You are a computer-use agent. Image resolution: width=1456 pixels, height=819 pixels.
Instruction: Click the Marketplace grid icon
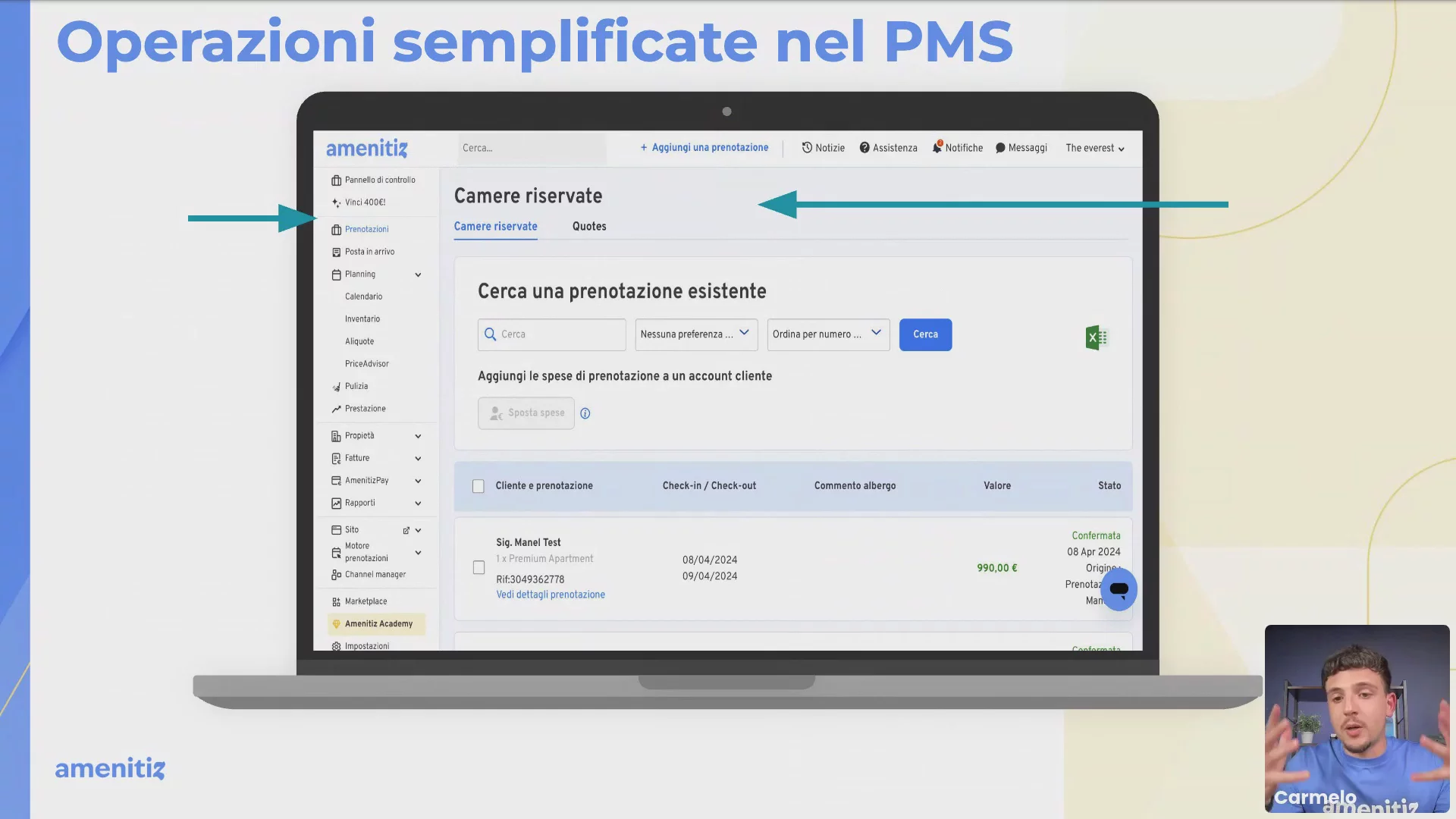336,602
